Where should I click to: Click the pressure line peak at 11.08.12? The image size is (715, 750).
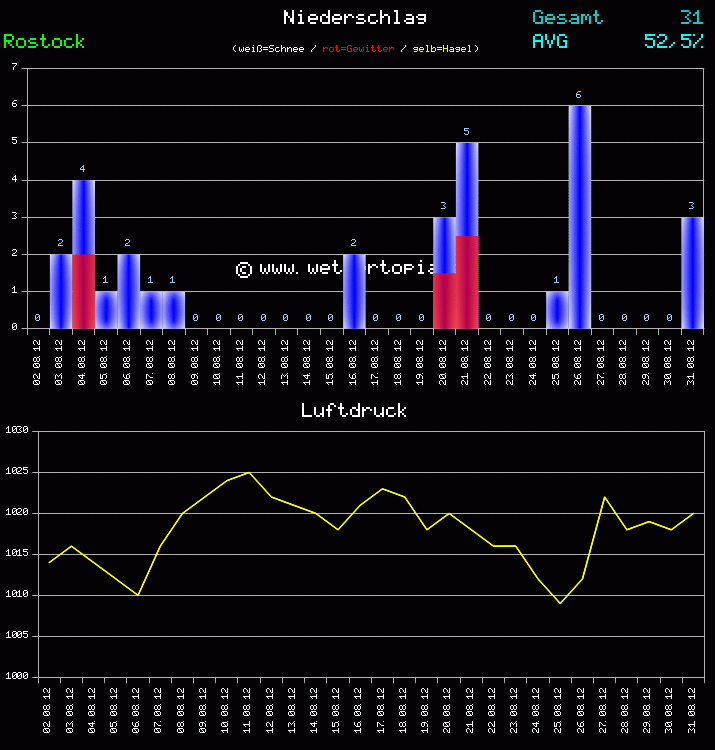click(249, 472)
